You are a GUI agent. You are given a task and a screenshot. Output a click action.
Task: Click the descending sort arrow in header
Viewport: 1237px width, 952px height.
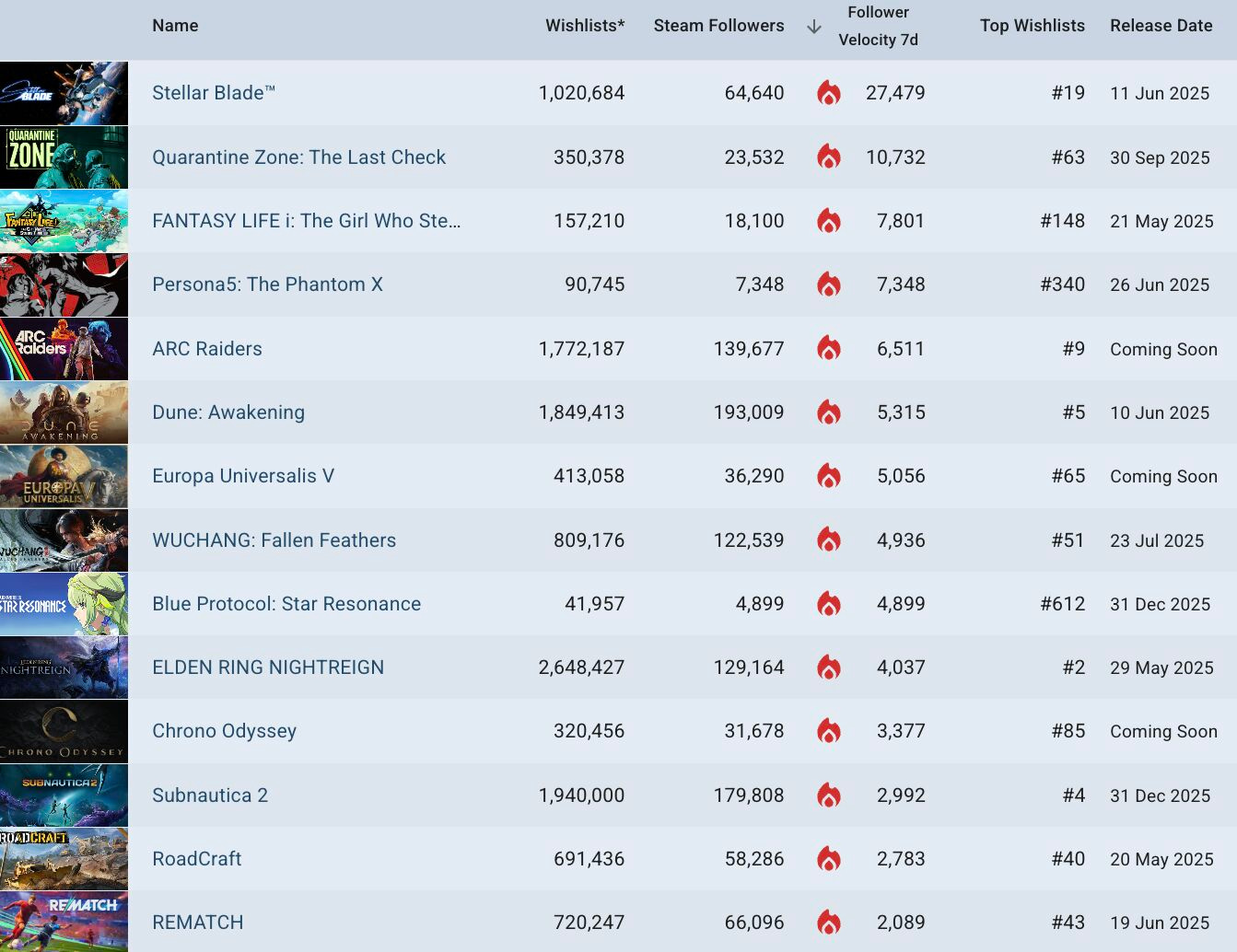(x=813, y=27)
